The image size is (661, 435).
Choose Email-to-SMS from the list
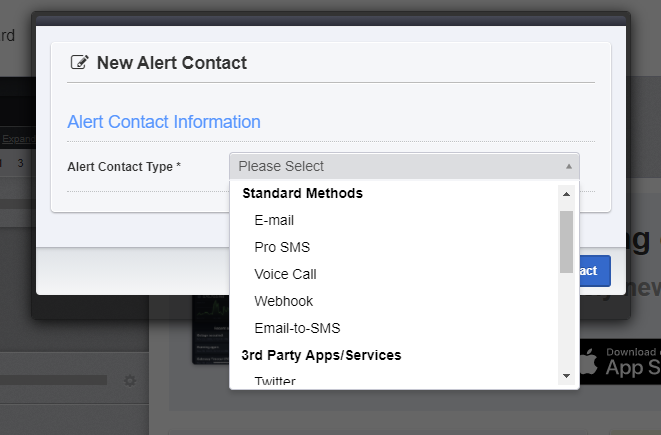298,328
